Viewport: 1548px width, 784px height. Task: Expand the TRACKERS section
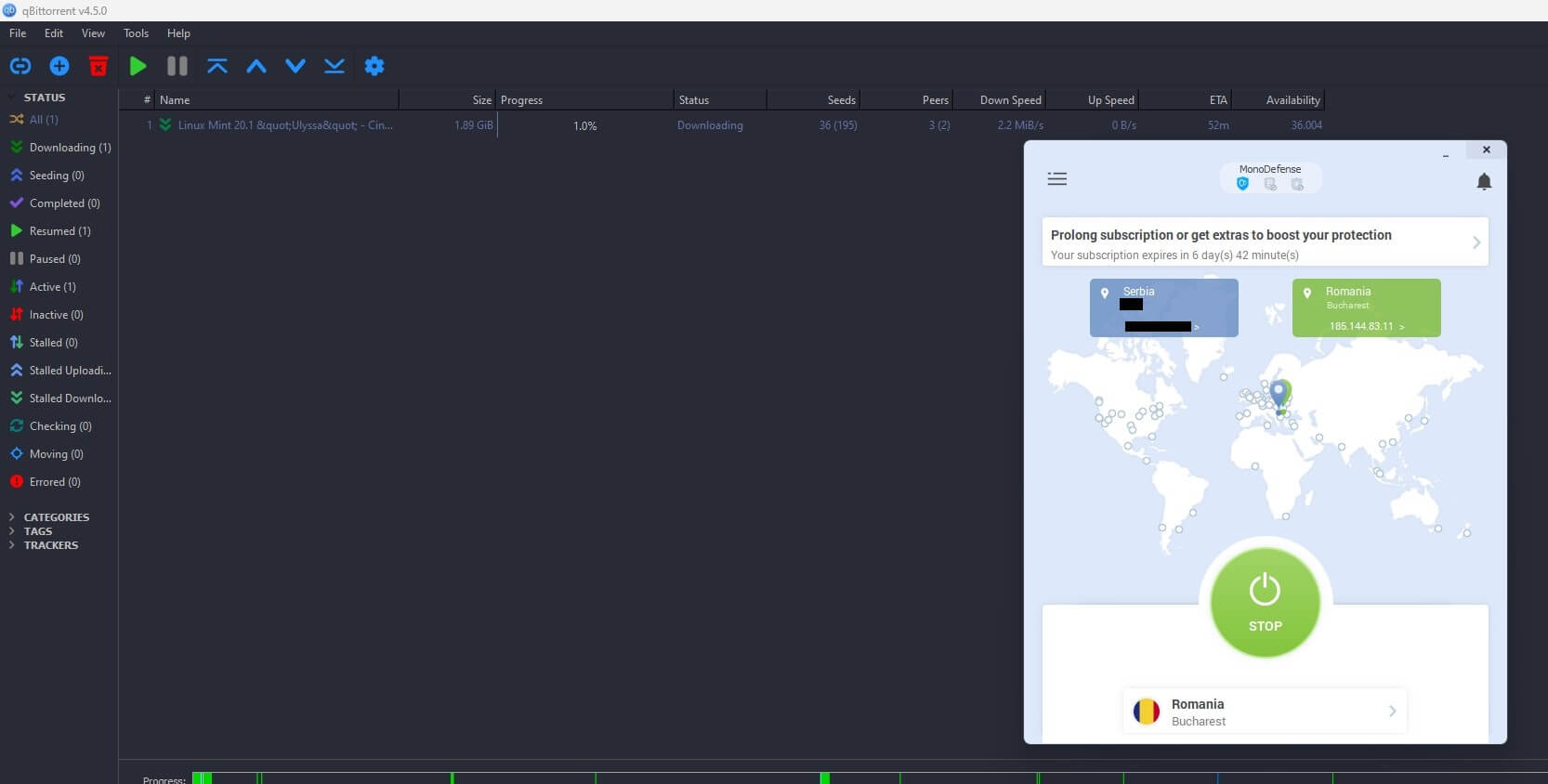[11, 545]
